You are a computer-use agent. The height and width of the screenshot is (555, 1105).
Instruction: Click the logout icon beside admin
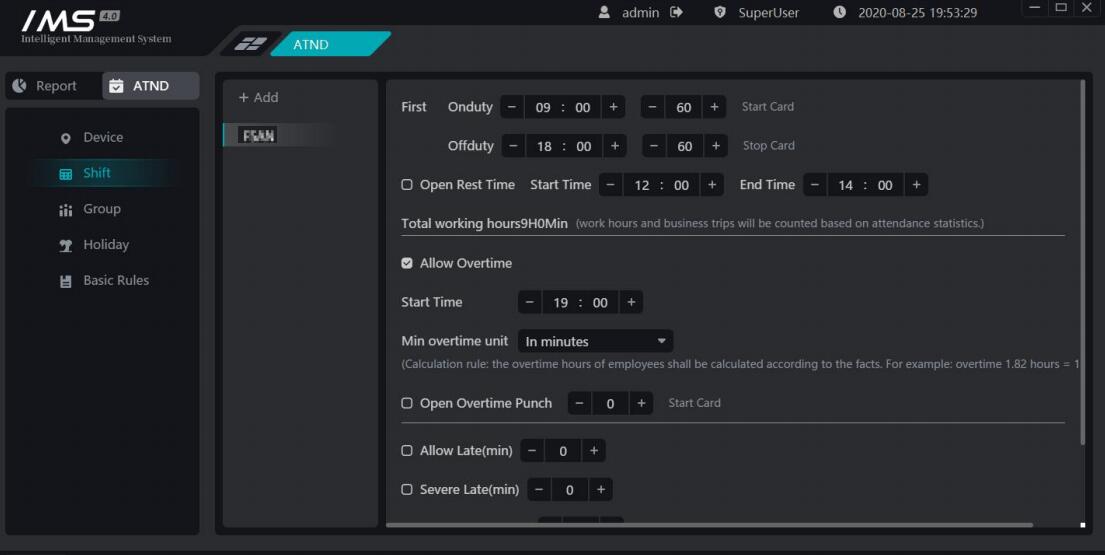677,12
